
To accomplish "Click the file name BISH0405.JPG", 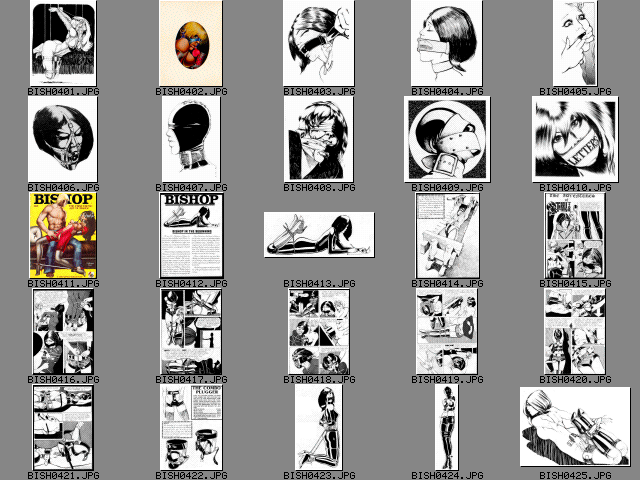I will 576,91.
